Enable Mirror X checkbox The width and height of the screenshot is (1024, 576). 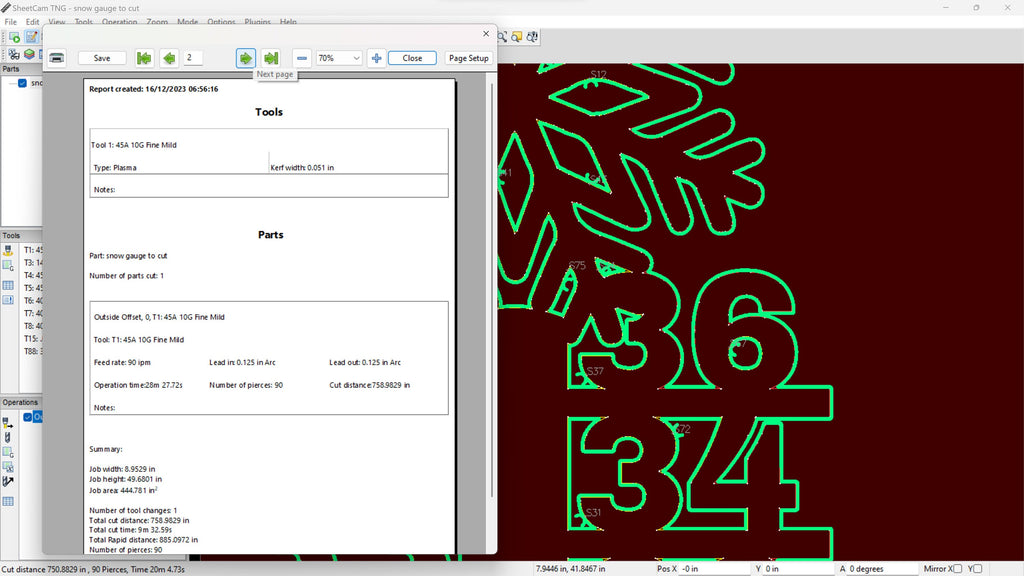957,569
